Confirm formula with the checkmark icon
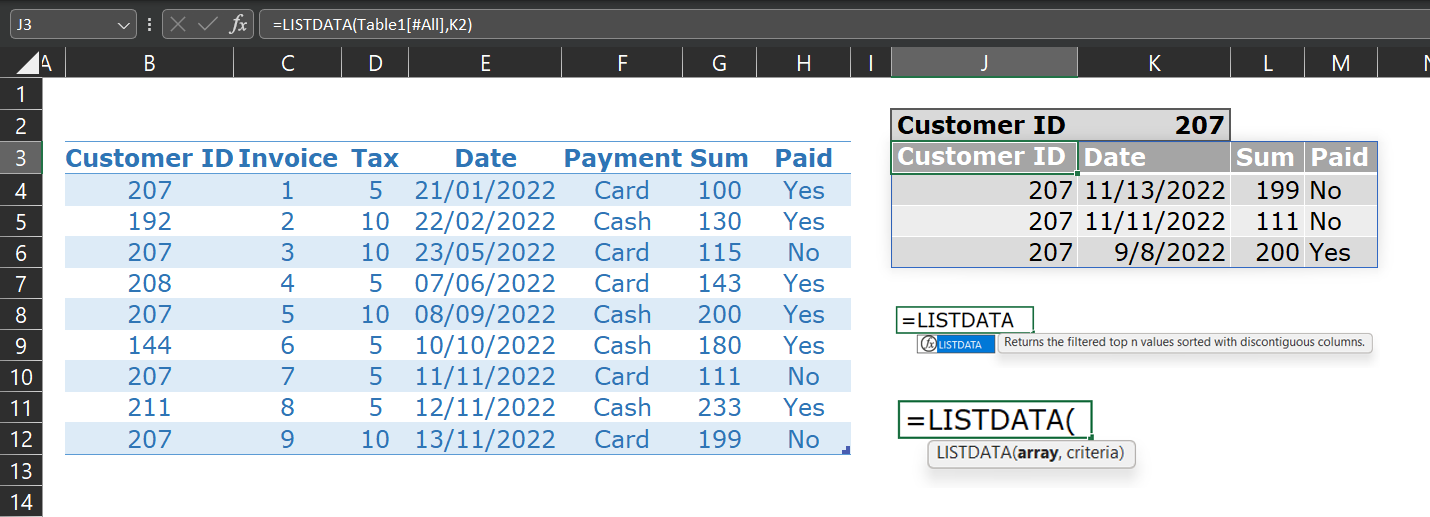This screenshot has width=1430, height=517. (x=208, y=25)
